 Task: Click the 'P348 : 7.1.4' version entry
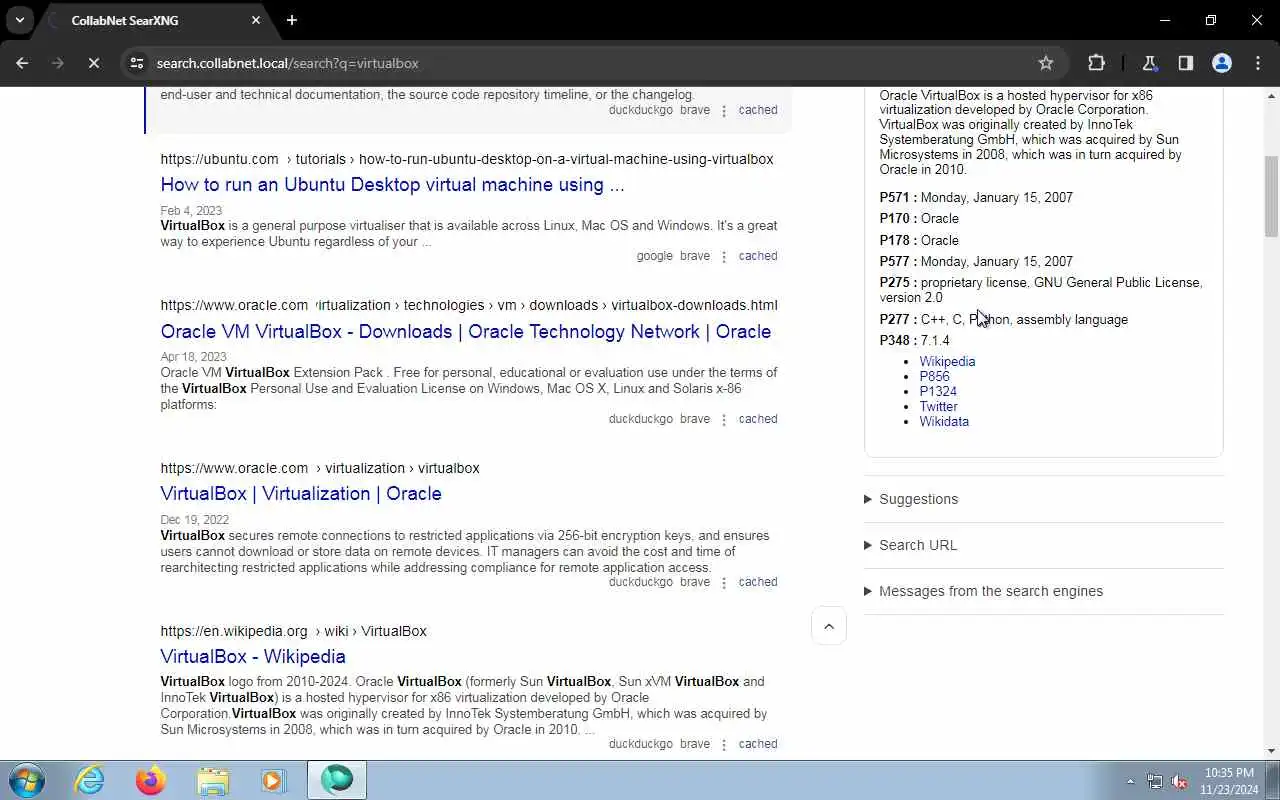pyautogui.click(x=914, y=341)
